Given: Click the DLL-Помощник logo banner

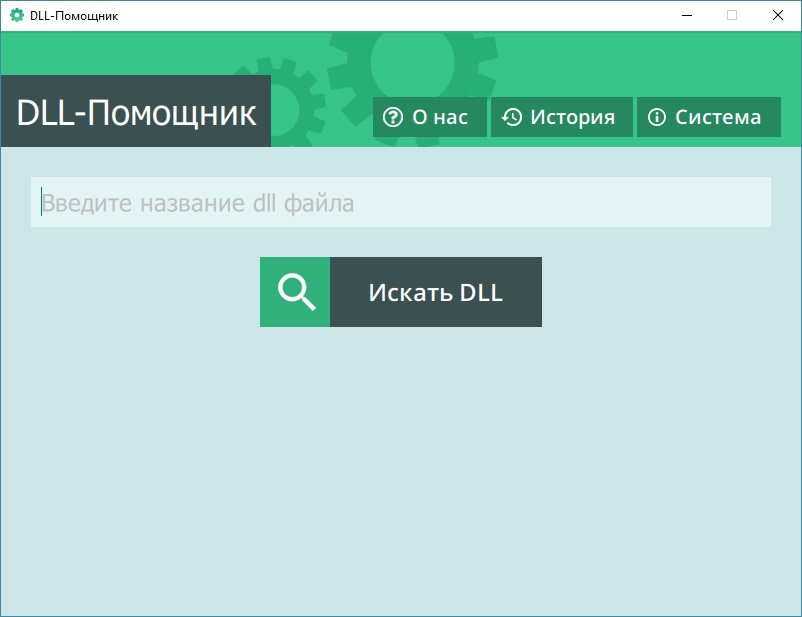Looking at the screenshot, I should click(136, 112).
